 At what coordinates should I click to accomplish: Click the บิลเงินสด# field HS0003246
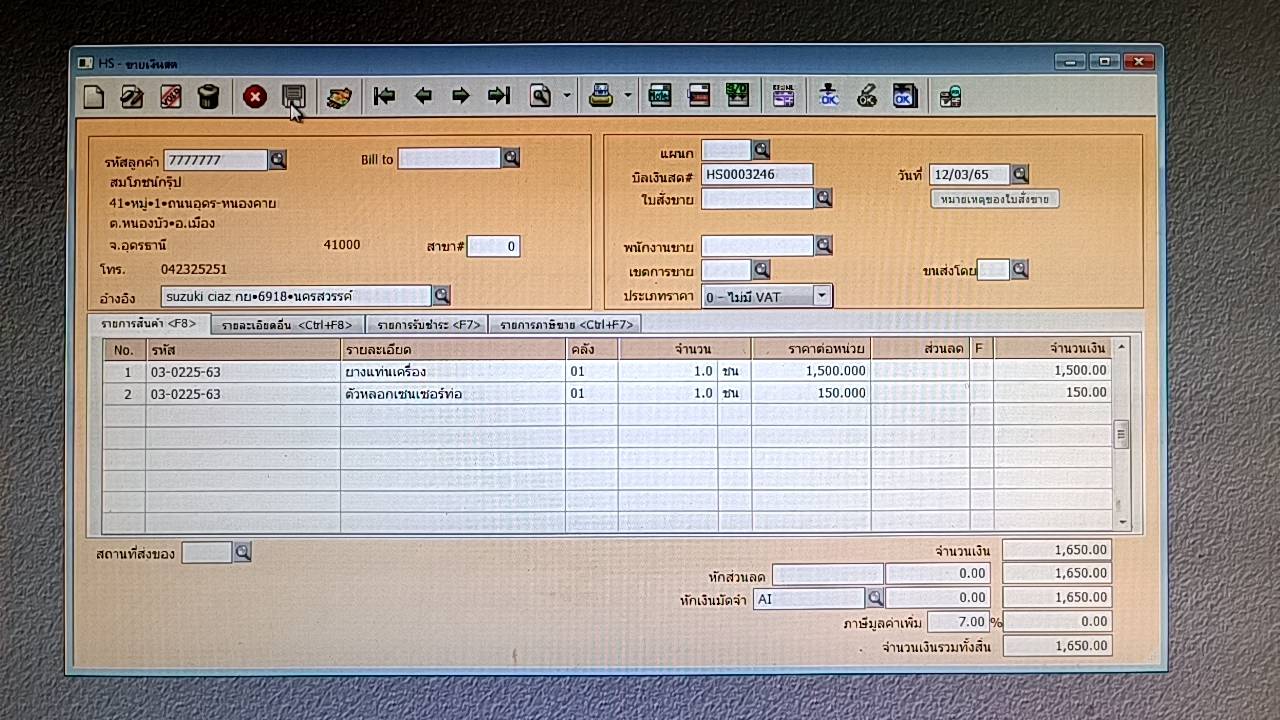click(757, 174)
